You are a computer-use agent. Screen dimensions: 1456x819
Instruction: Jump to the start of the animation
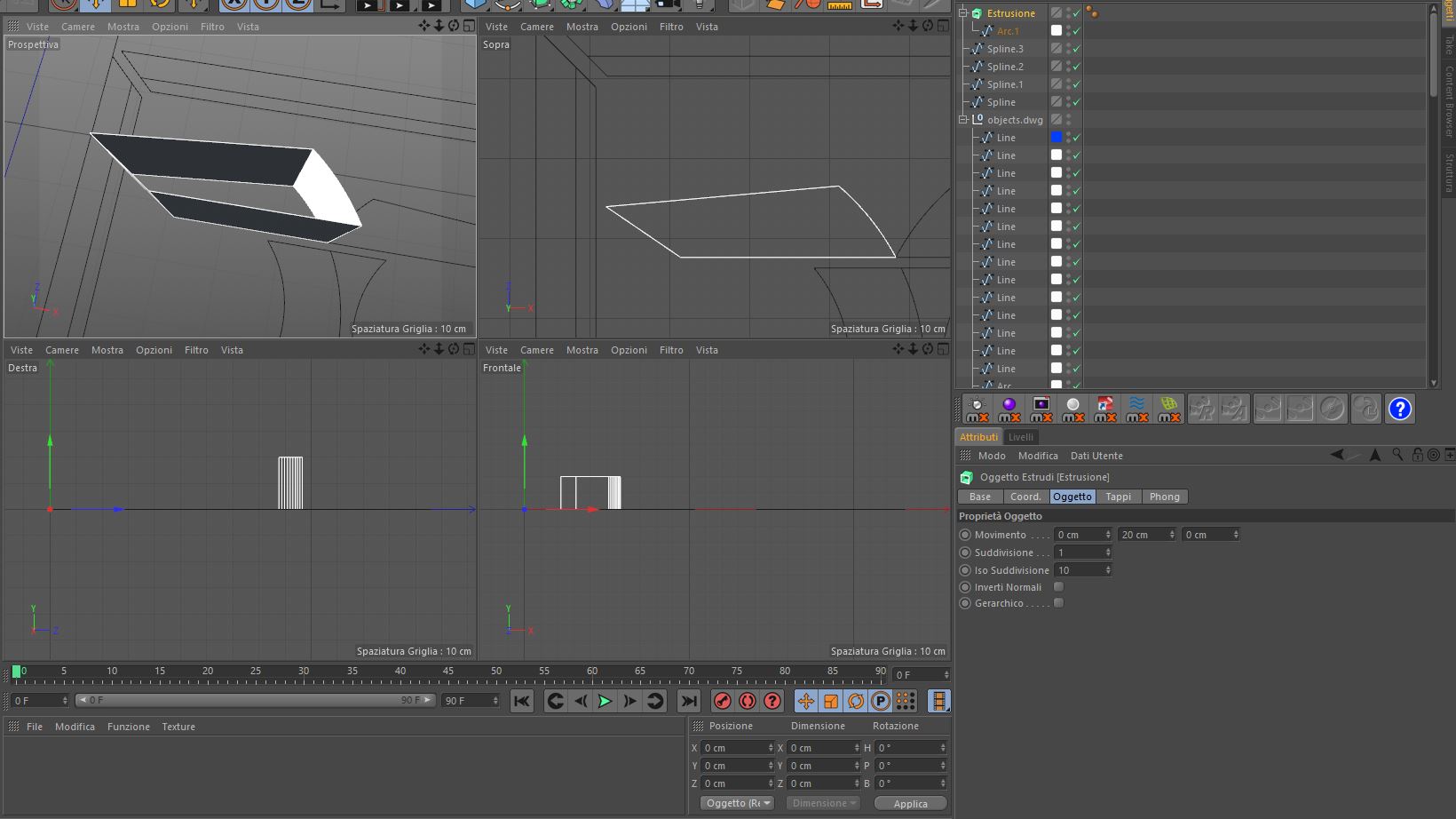(522, 701)
